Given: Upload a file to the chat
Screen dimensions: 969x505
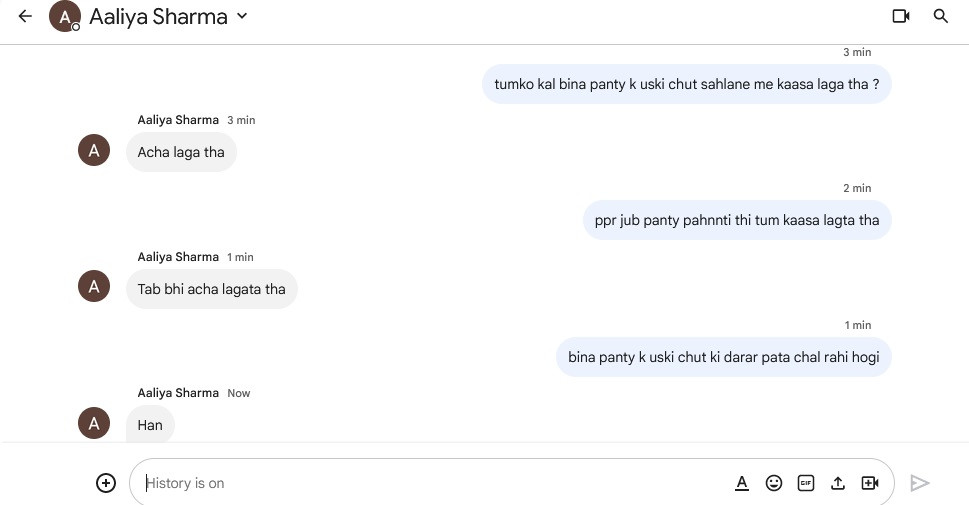Looking at the screenshot, I should [837, 483].
